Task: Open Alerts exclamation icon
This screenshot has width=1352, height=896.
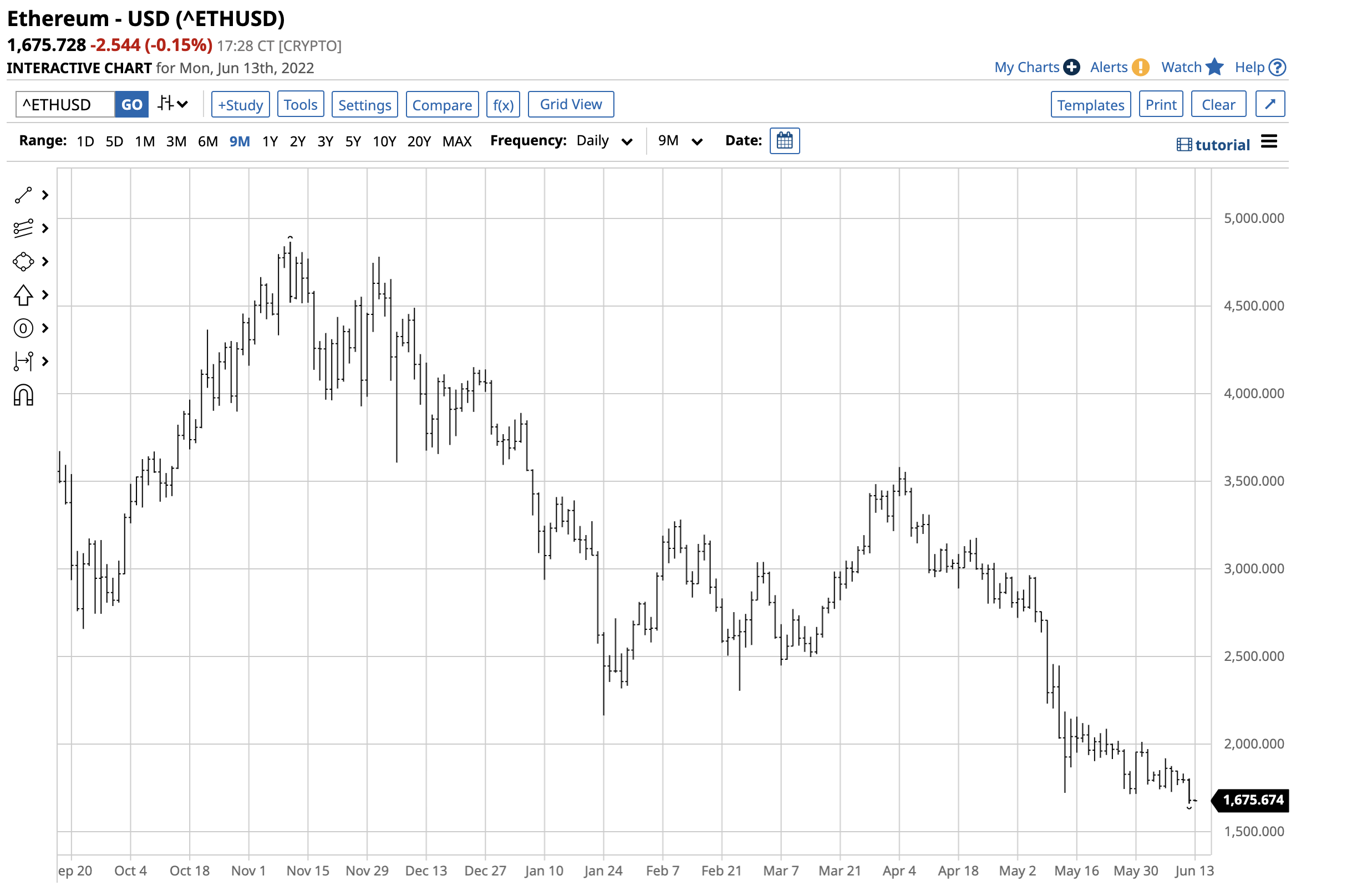Action: tap(1141, 68)
